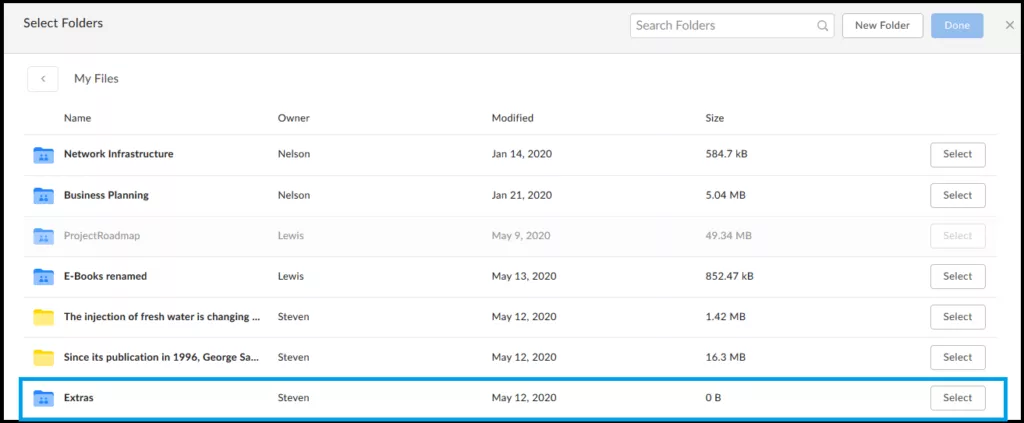Click owner Nelson in Network Infrastructure row
The width and height of the screenshot is (1024, 423).
pos(294,155)
